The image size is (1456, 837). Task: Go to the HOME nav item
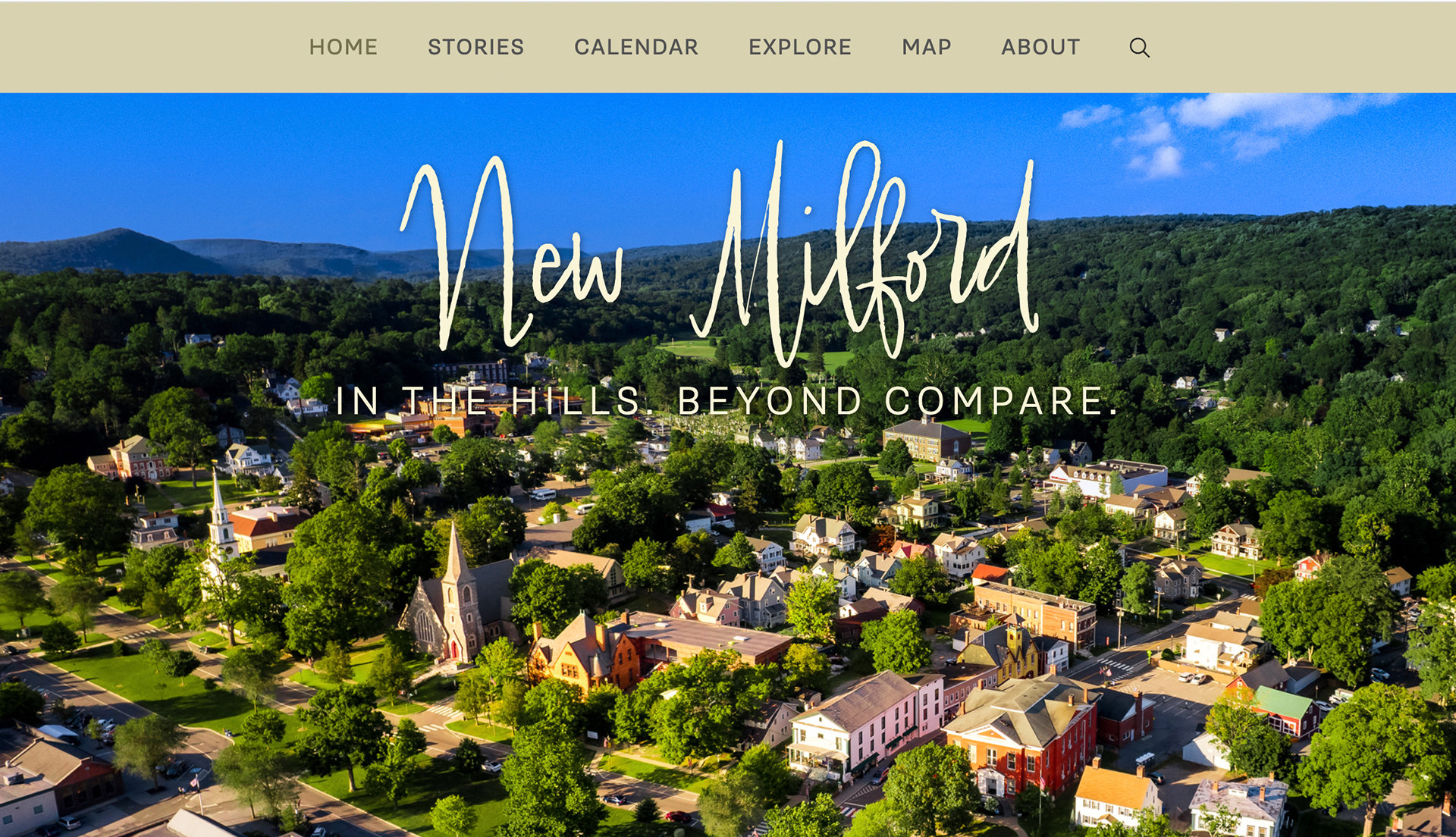click(x=343, y=47)
